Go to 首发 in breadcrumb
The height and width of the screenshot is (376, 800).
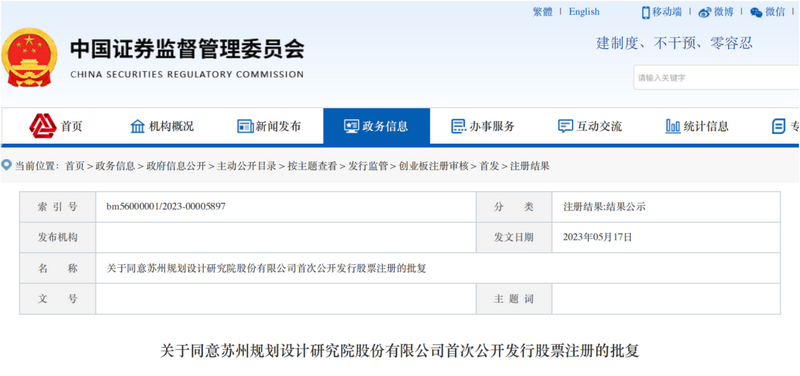[x=489, y=166]
